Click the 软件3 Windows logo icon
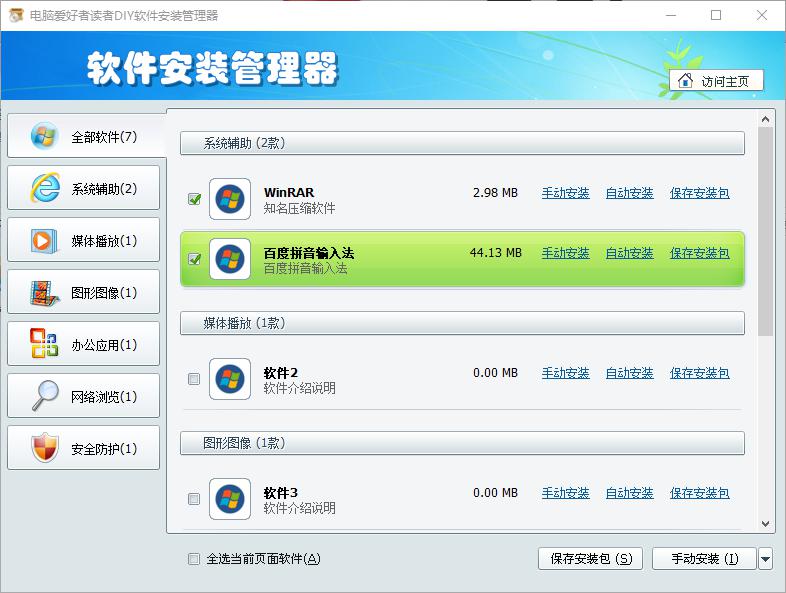786x593 pixels. [x=230, y=499]
